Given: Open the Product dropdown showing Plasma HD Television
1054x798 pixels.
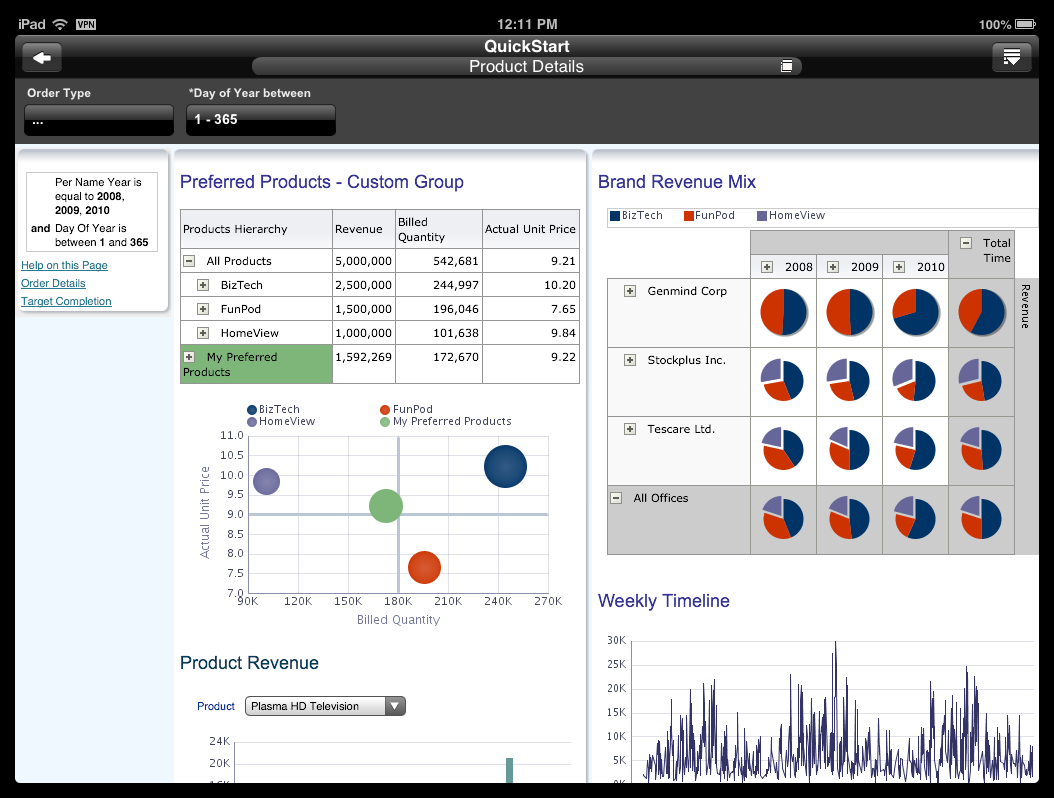Looking at the screenshot, I should pyautogui.click(x=325, y=706).
